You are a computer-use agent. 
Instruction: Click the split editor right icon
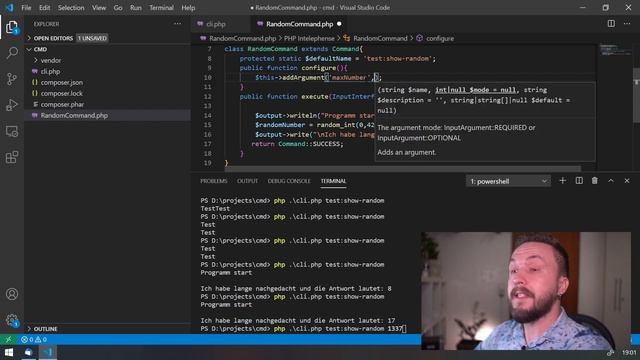click(611, 24)
